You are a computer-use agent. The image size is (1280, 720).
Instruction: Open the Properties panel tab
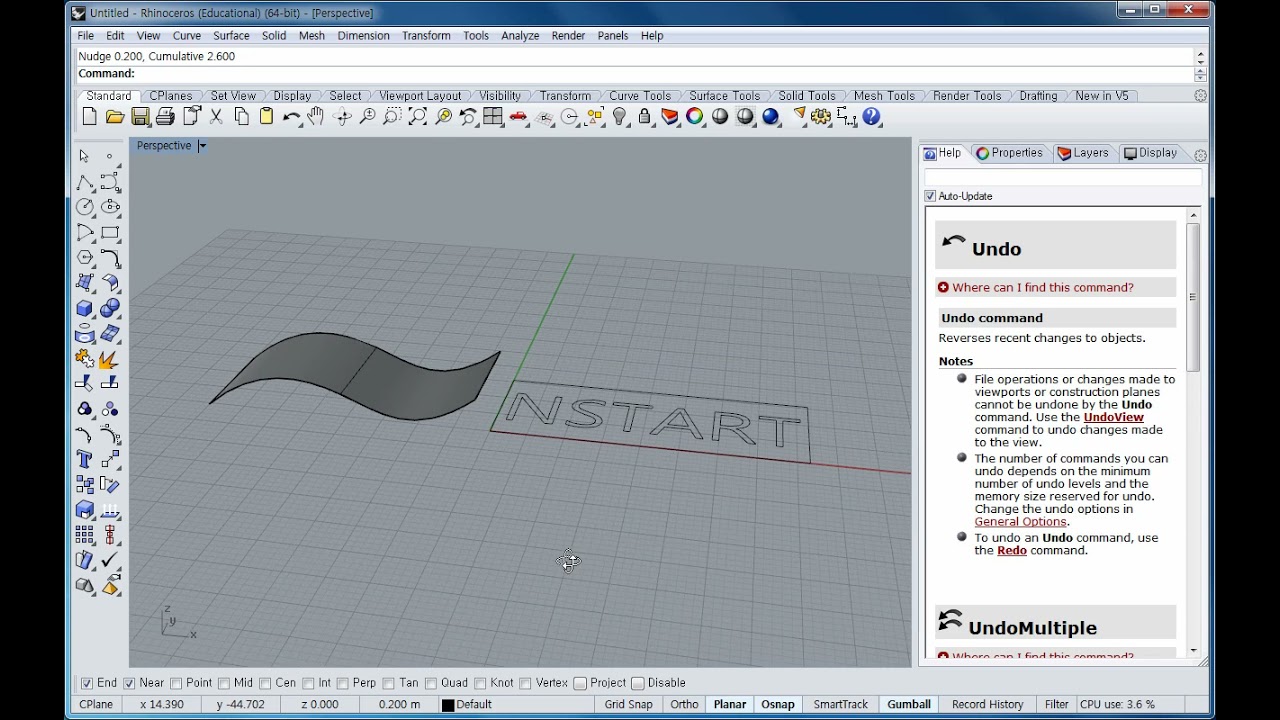(1010, 153)
